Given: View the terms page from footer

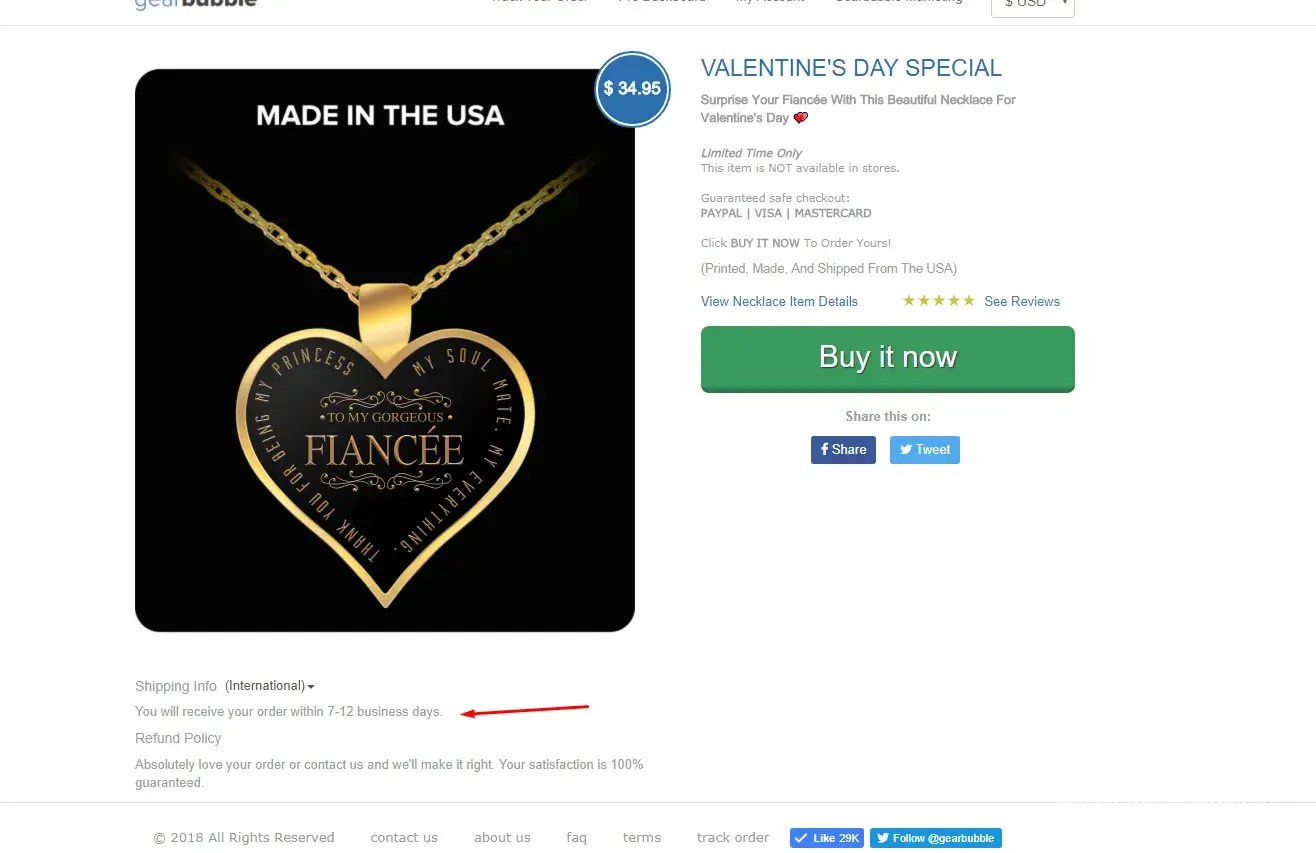Looking at the screenshot, I should click(x=641, y=838).
